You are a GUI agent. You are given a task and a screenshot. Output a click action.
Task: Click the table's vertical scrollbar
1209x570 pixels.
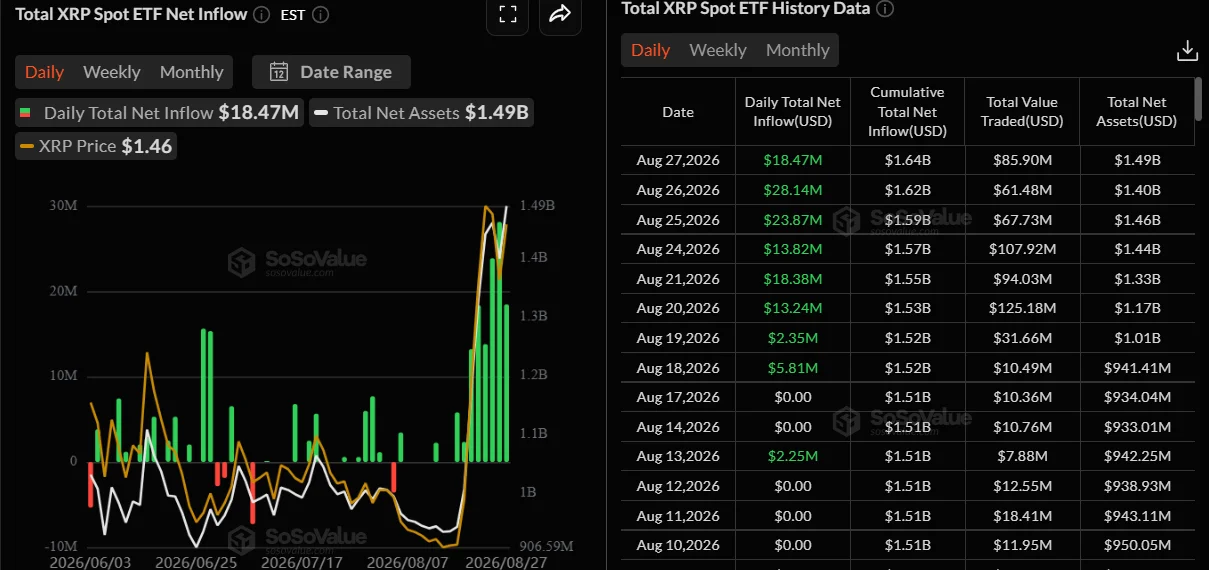1198,100
